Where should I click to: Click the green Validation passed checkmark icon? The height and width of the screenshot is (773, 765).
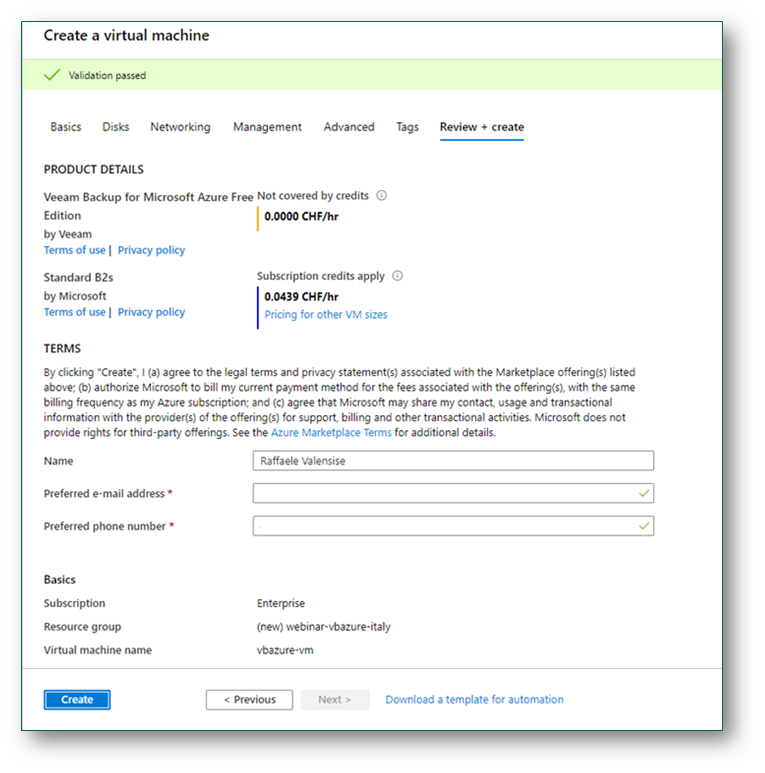(x=52, y=75)
